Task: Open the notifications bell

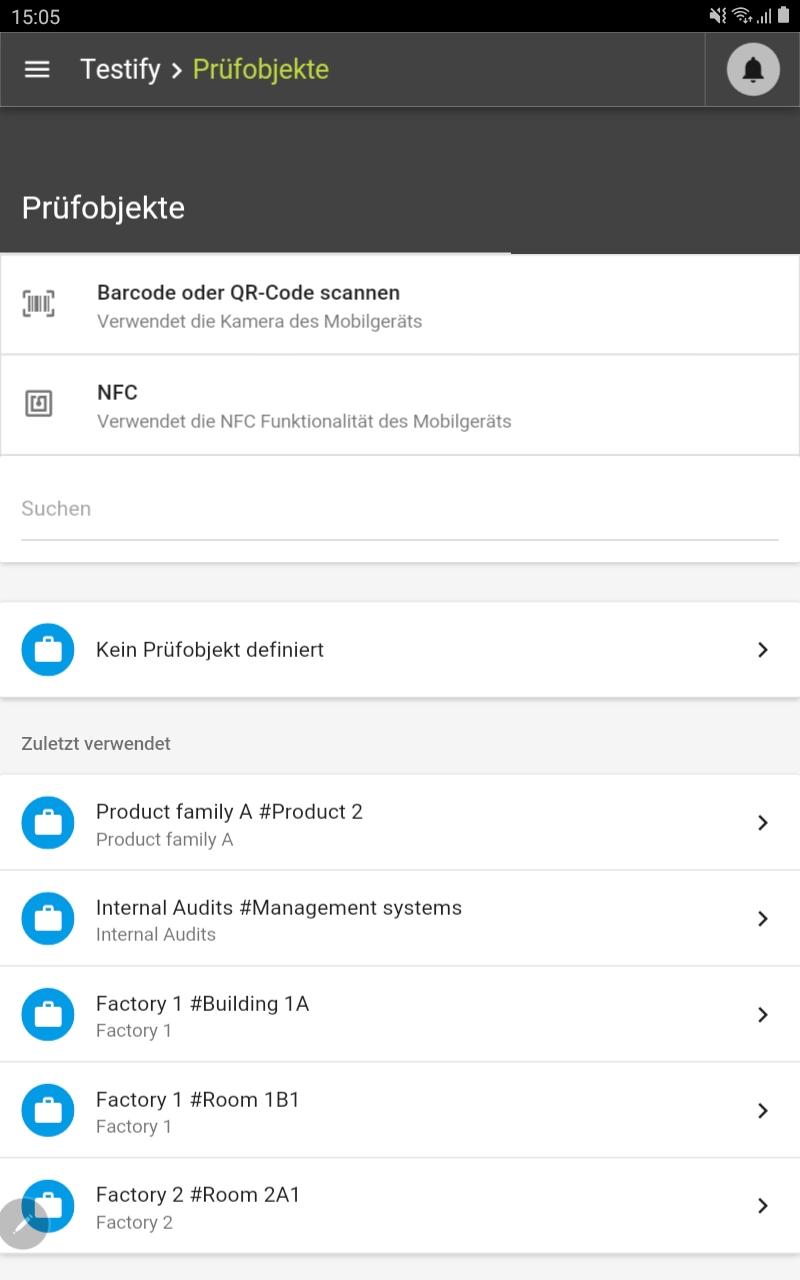Action: coord(753,70)
